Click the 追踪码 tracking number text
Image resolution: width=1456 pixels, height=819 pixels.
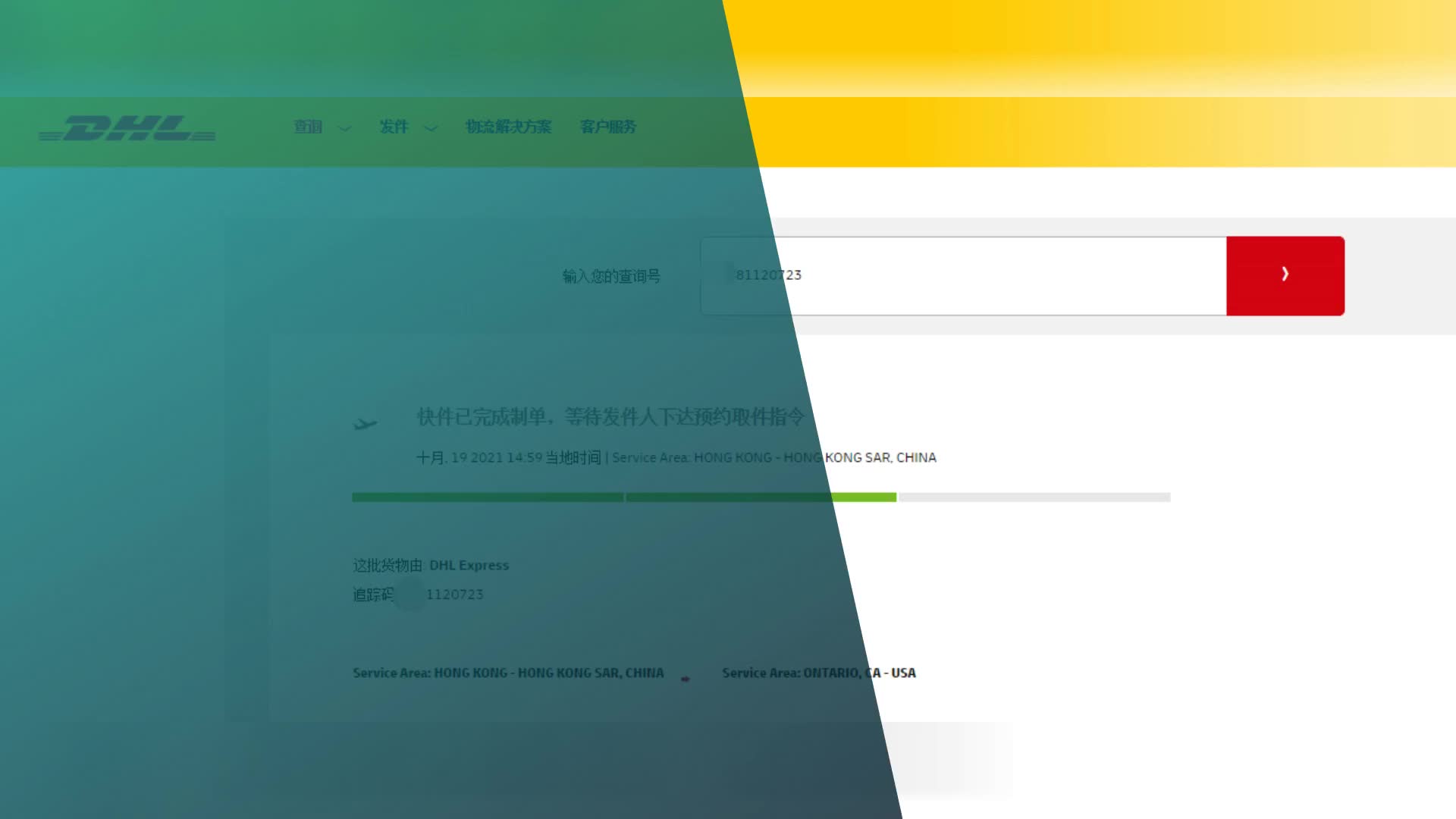tap(418, 594)
